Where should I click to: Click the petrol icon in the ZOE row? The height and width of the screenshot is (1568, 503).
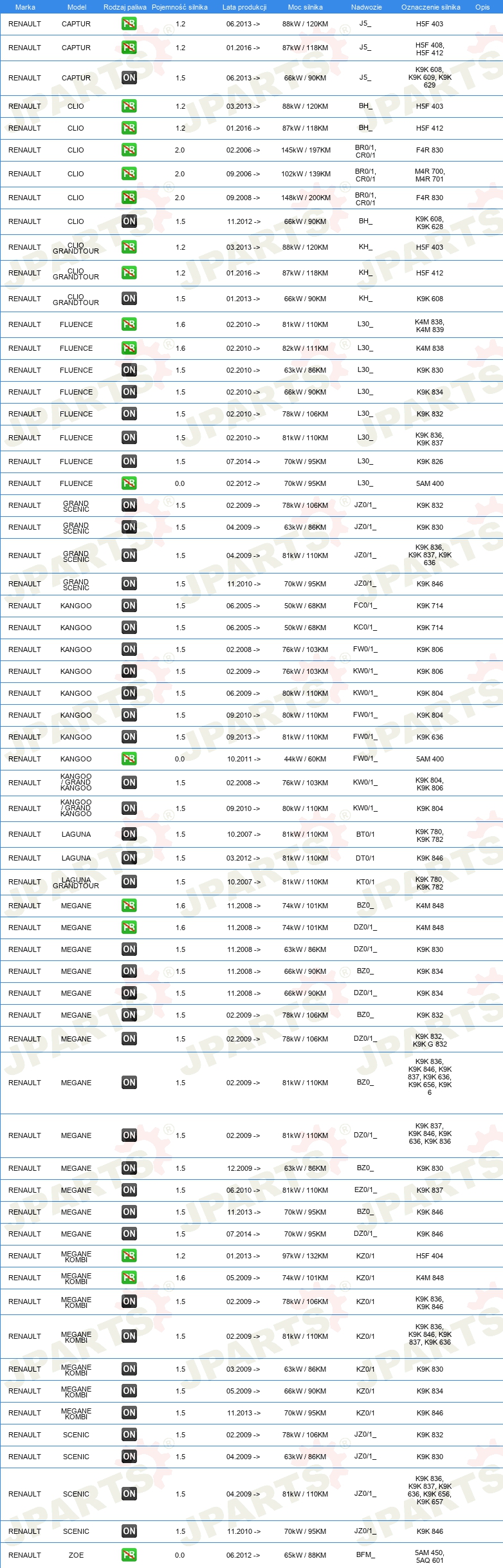point(129,1555)
